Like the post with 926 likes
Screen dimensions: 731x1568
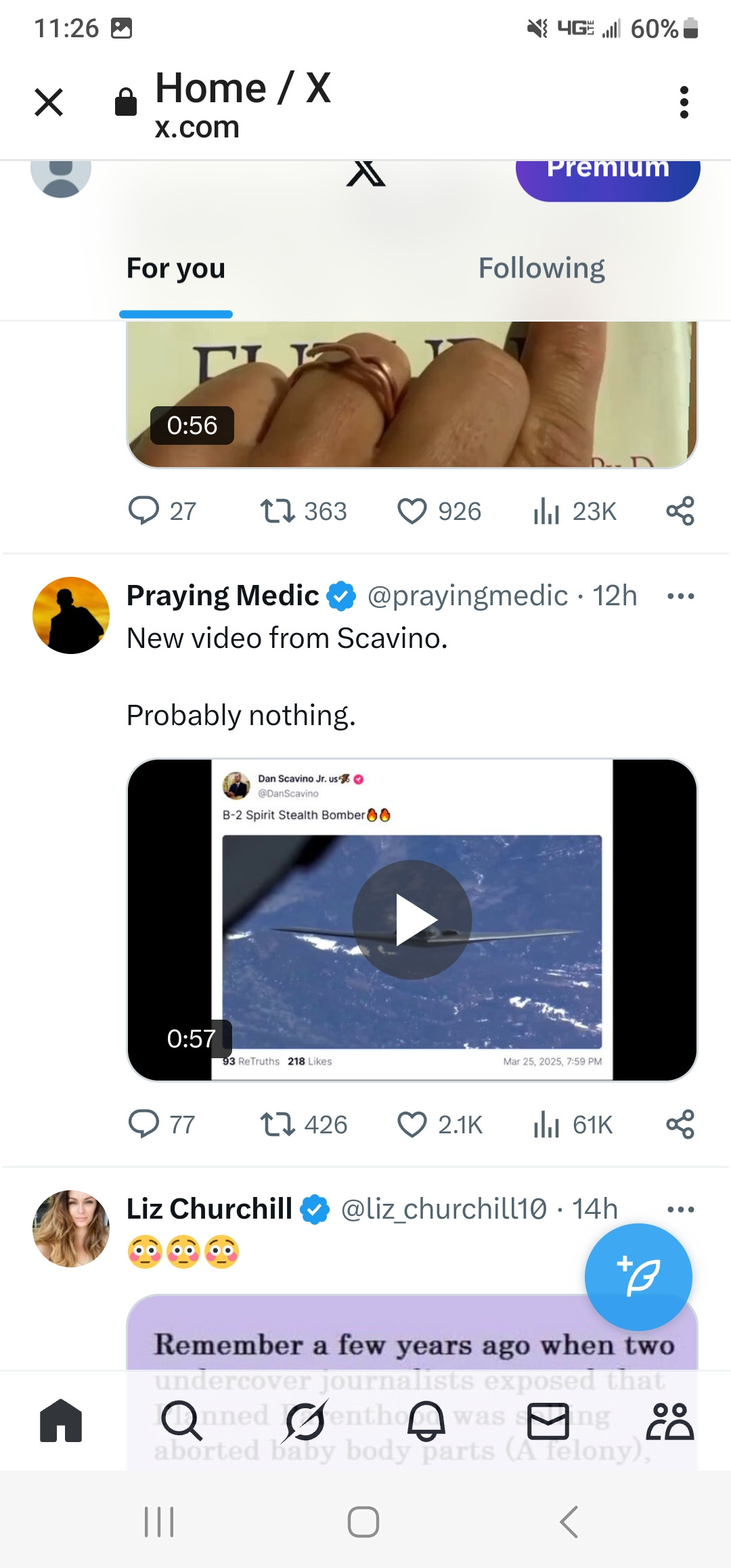tap(412, 511)
